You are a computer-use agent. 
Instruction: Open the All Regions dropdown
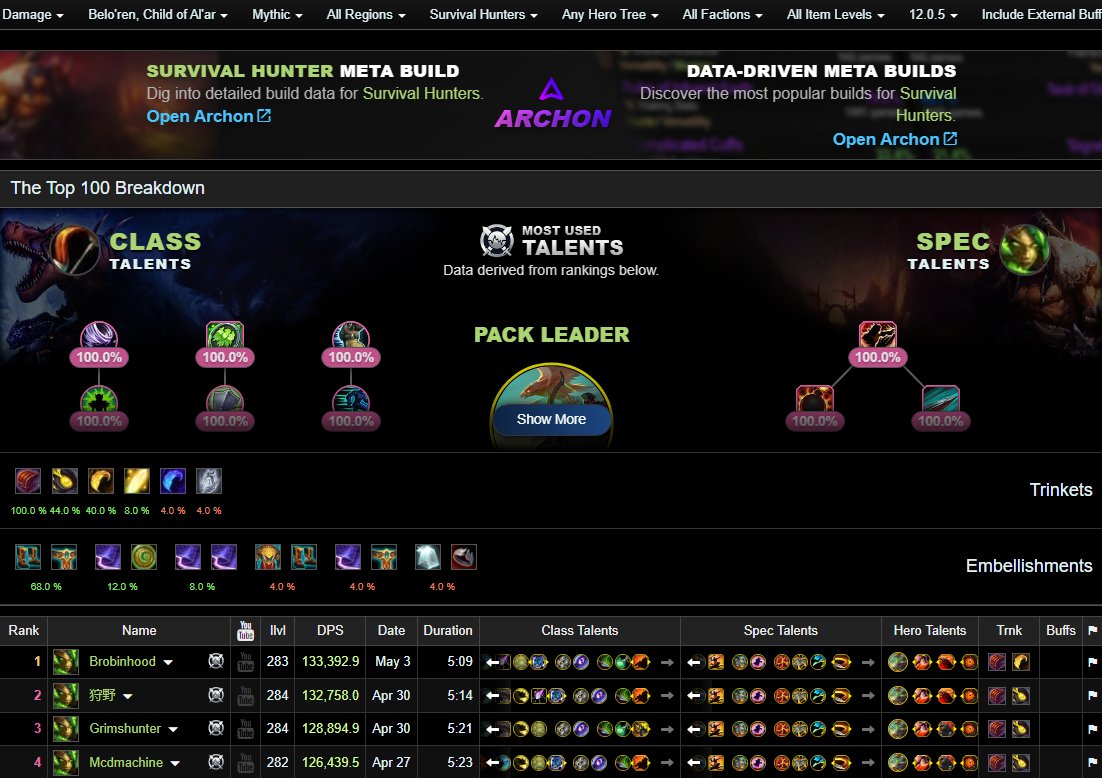click(x=365, y=15)
